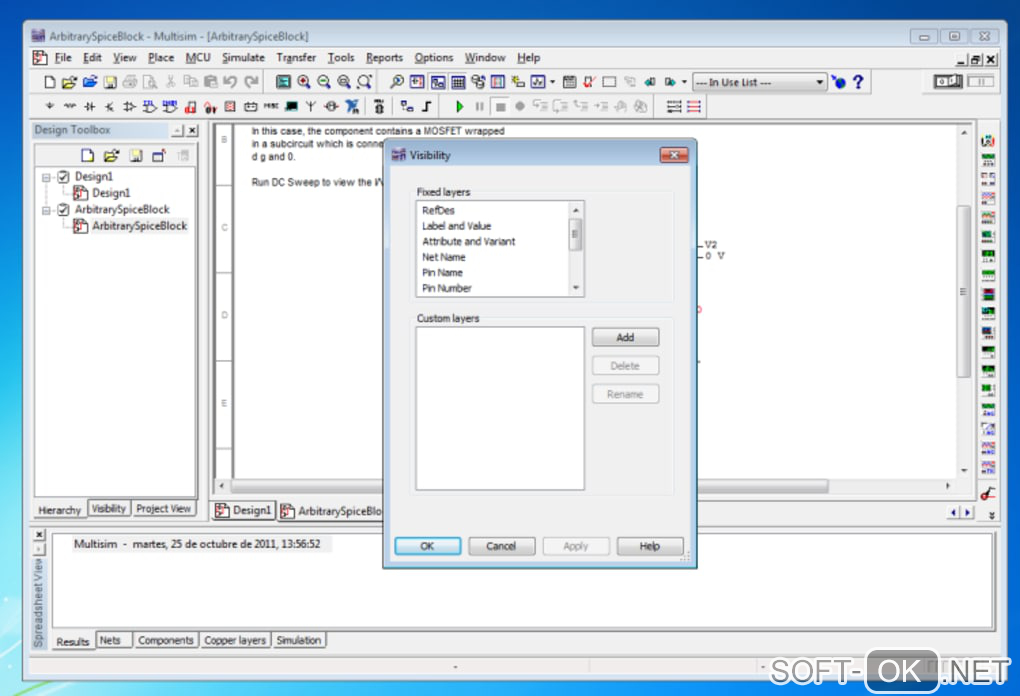Place a TTL component icon
The width and height of the screenshot is (1020, 696).
pos(150,106)
